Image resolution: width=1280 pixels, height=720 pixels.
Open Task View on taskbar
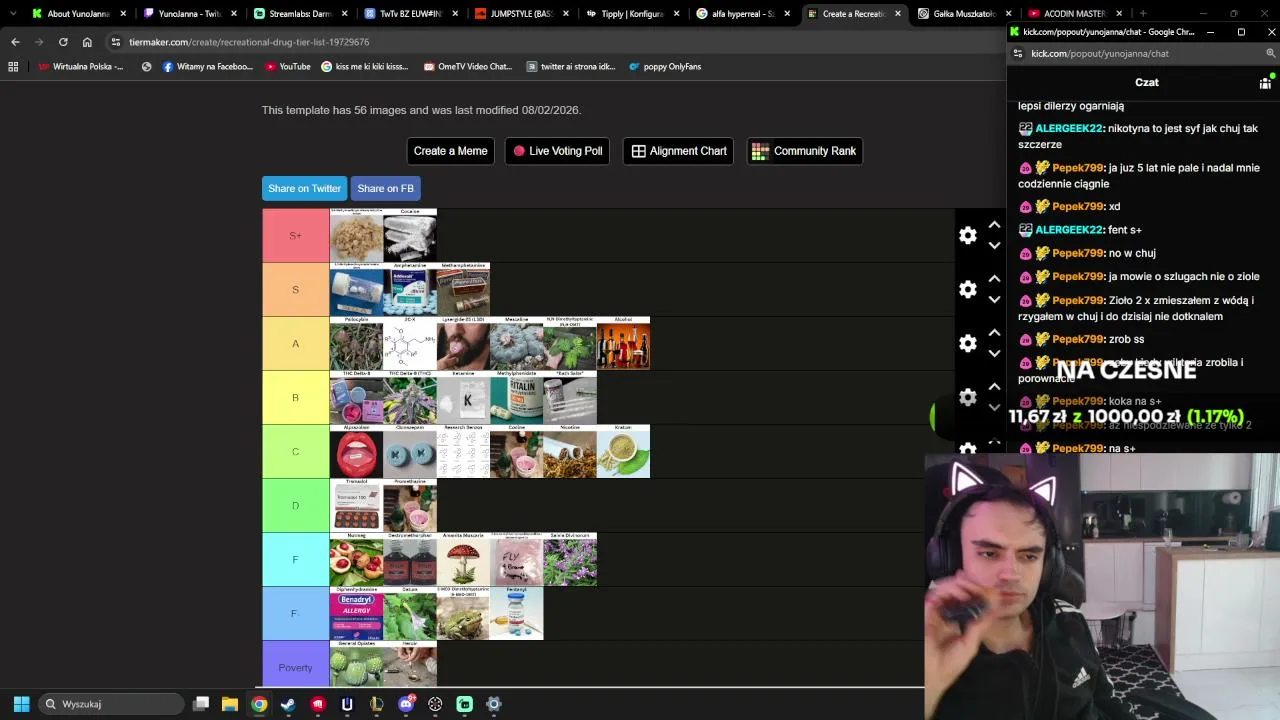(x=201, y=704)
